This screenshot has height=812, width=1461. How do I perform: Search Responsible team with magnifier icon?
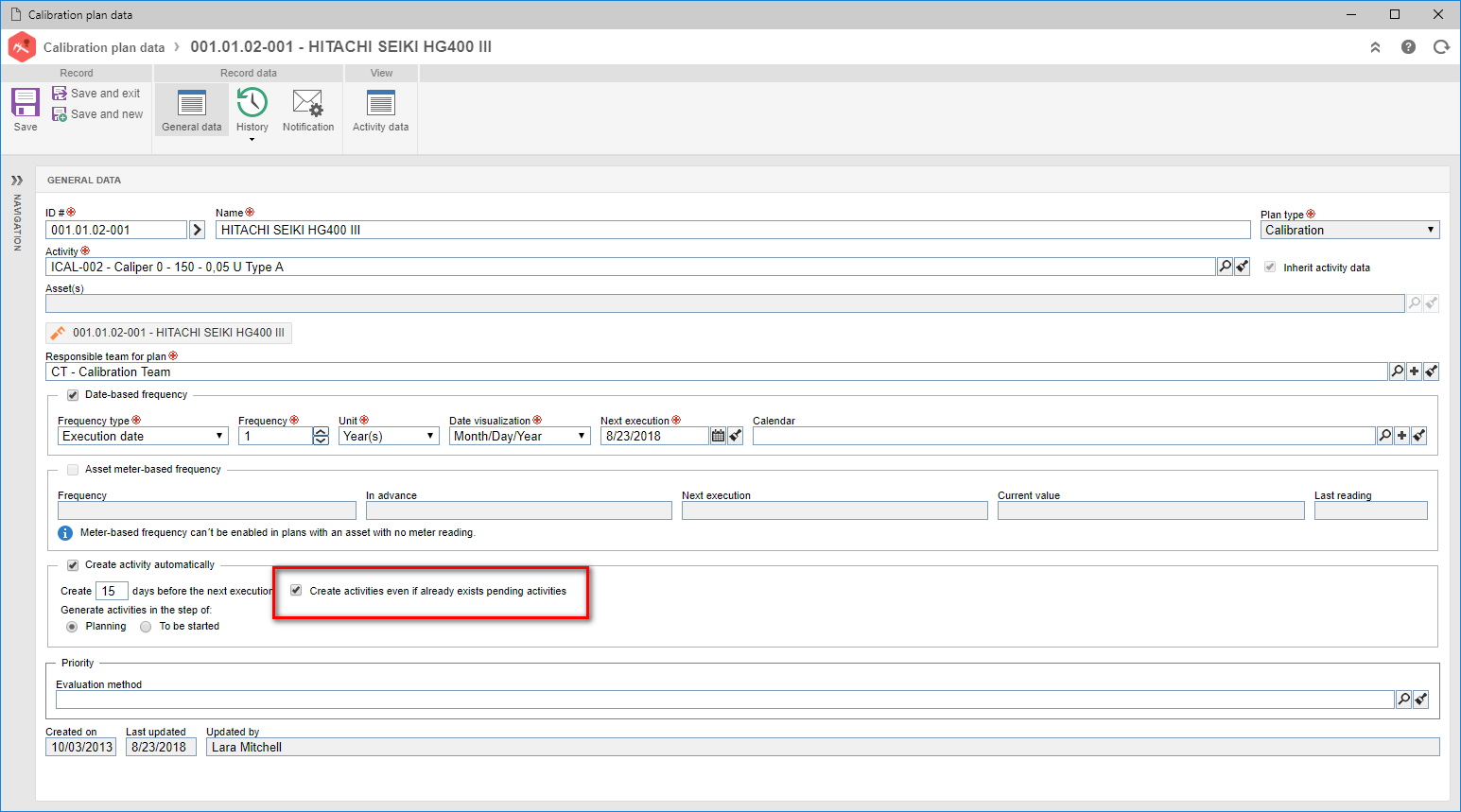tap(1397, 371)
